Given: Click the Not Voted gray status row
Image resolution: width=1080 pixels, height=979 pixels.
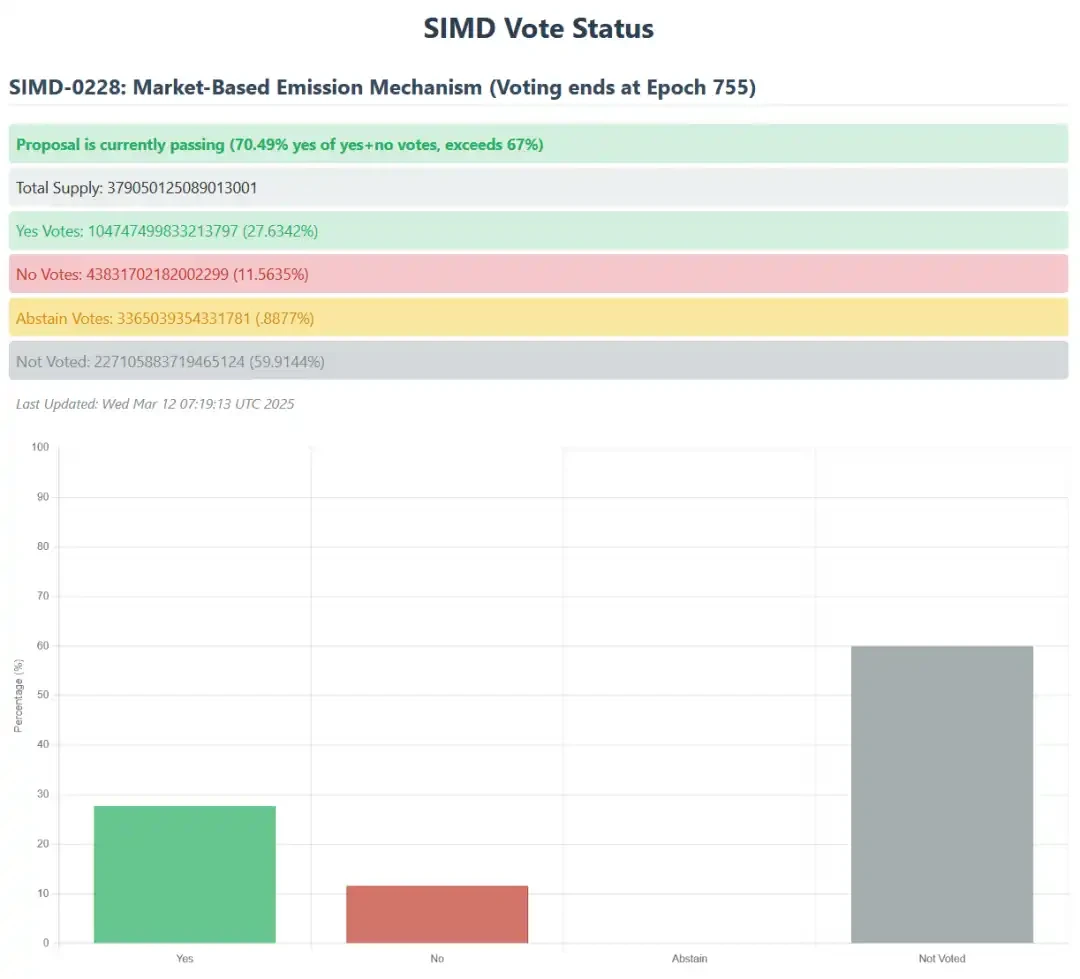Looking at the screenshot, I should 539,361.
